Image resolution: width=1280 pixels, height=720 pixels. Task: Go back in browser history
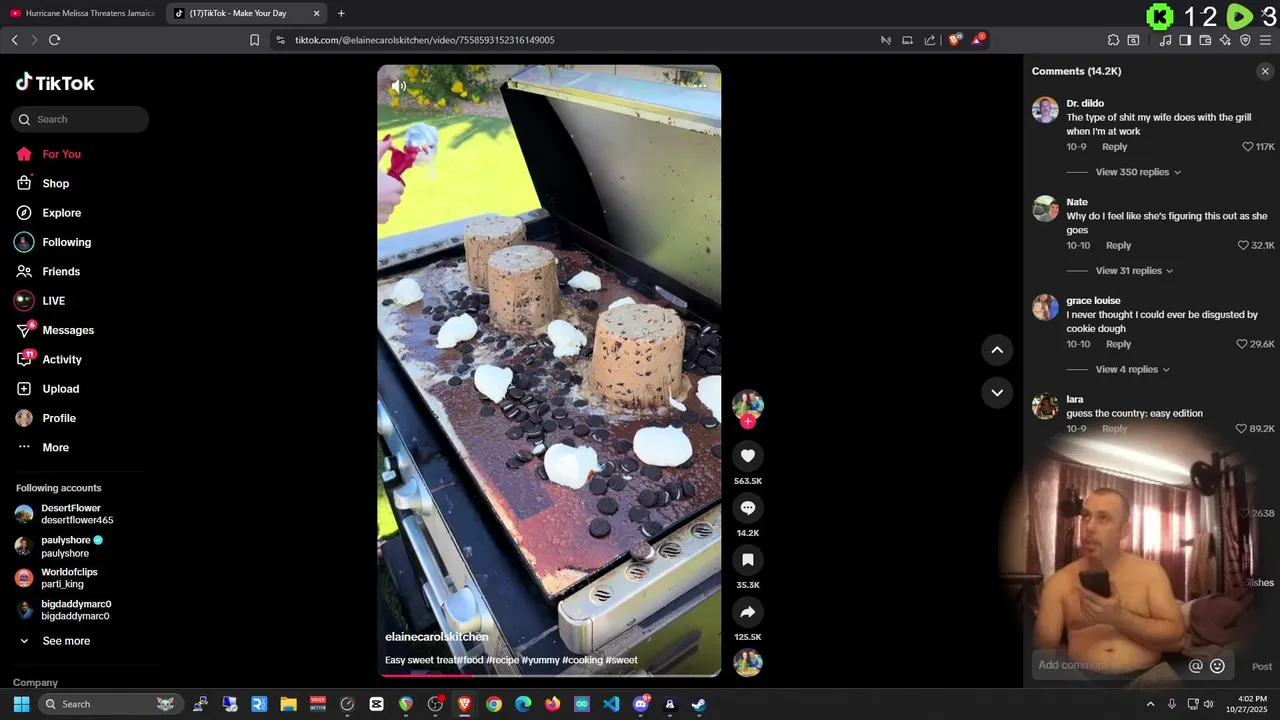click(x=14, y=40)
